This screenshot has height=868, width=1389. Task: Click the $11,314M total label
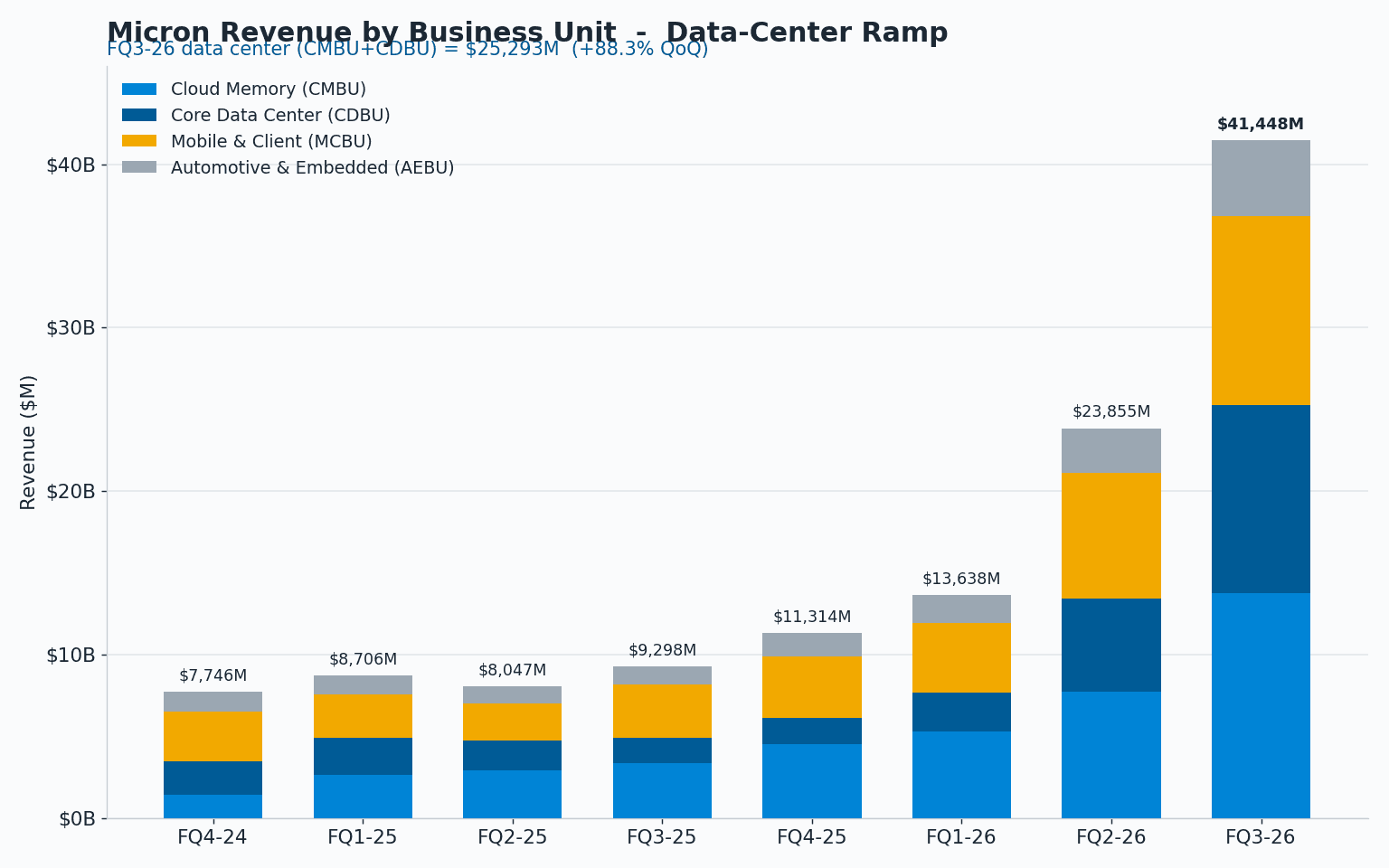pos(812,618)
